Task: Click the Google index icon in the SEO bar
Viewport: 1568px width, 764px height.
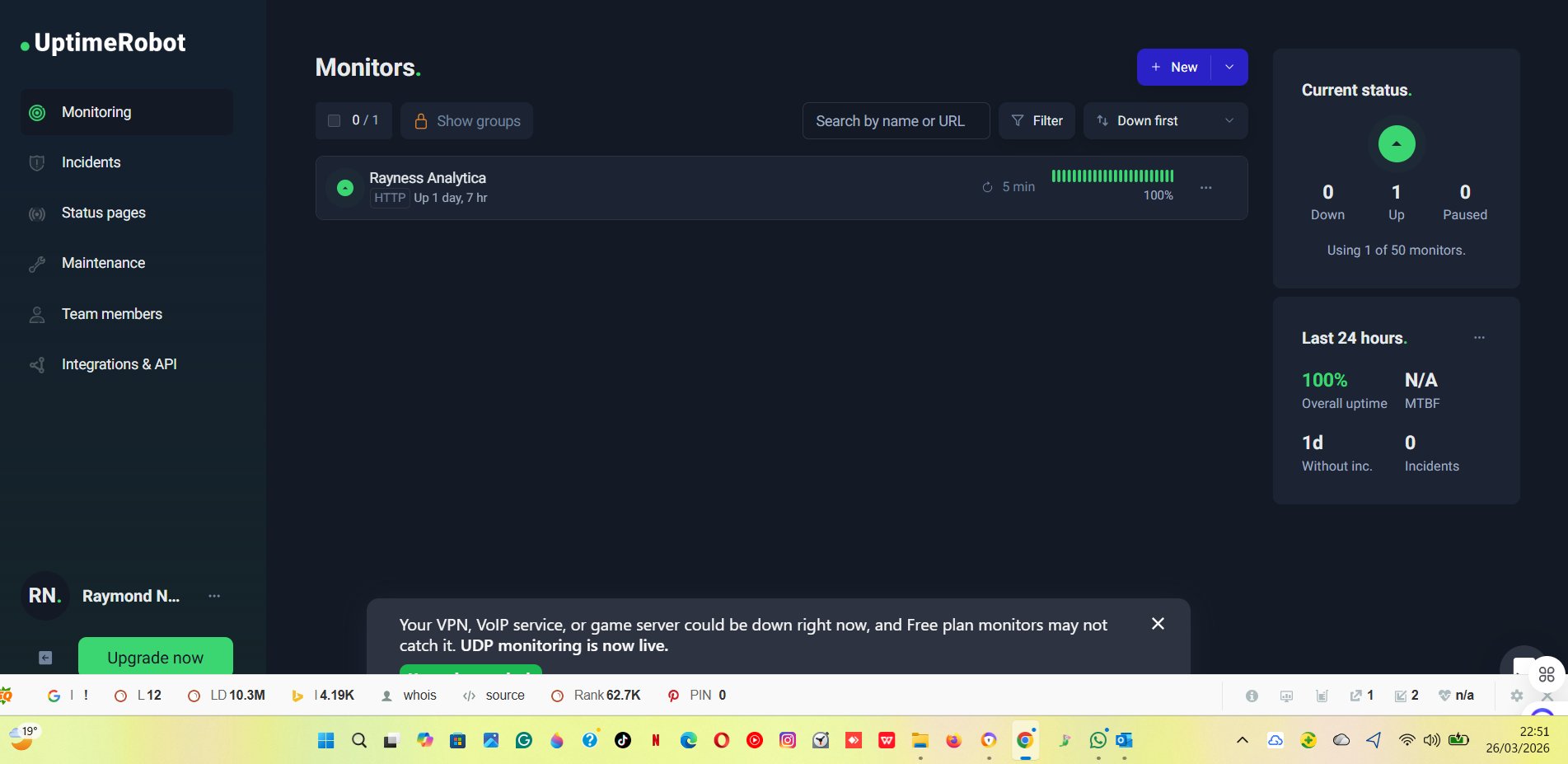Action: click(x=54, y=696)
